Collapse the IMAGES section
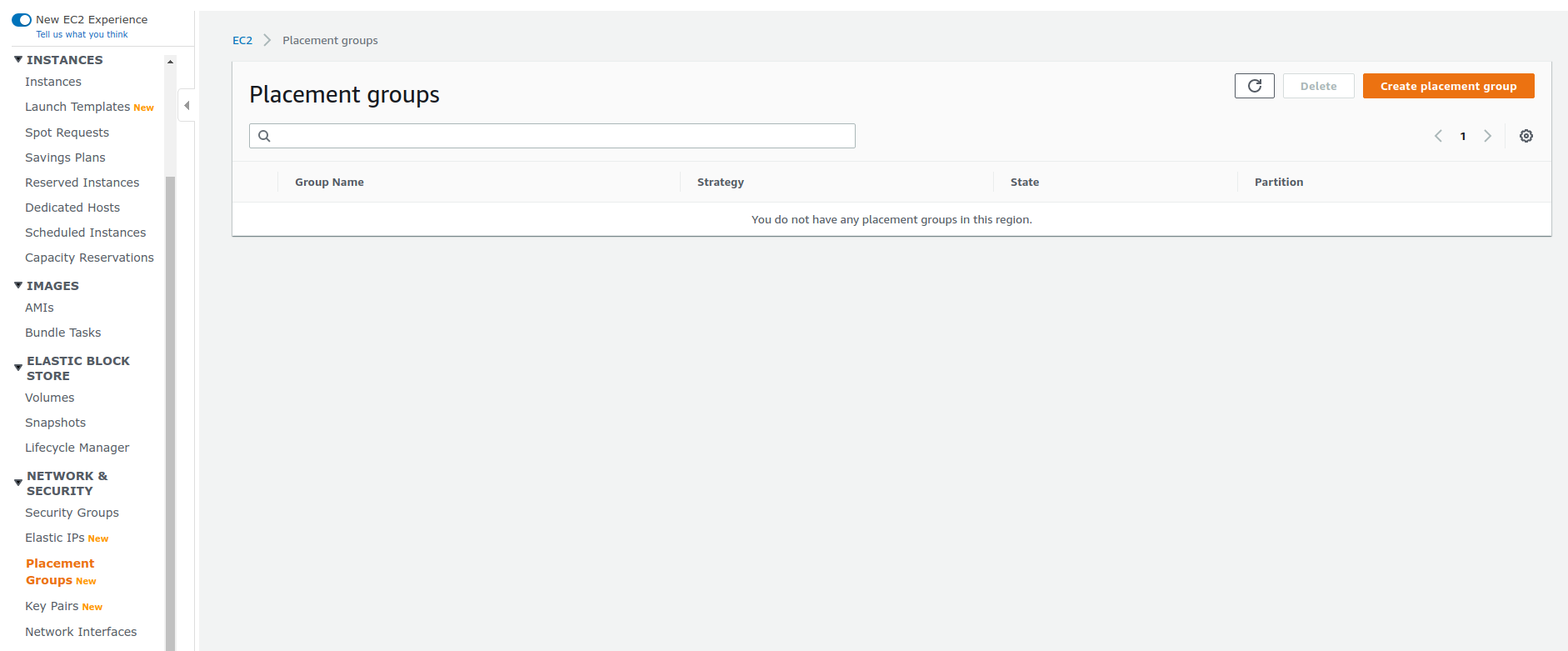Viewport: 1568px width, 651px height. point(18,285)
